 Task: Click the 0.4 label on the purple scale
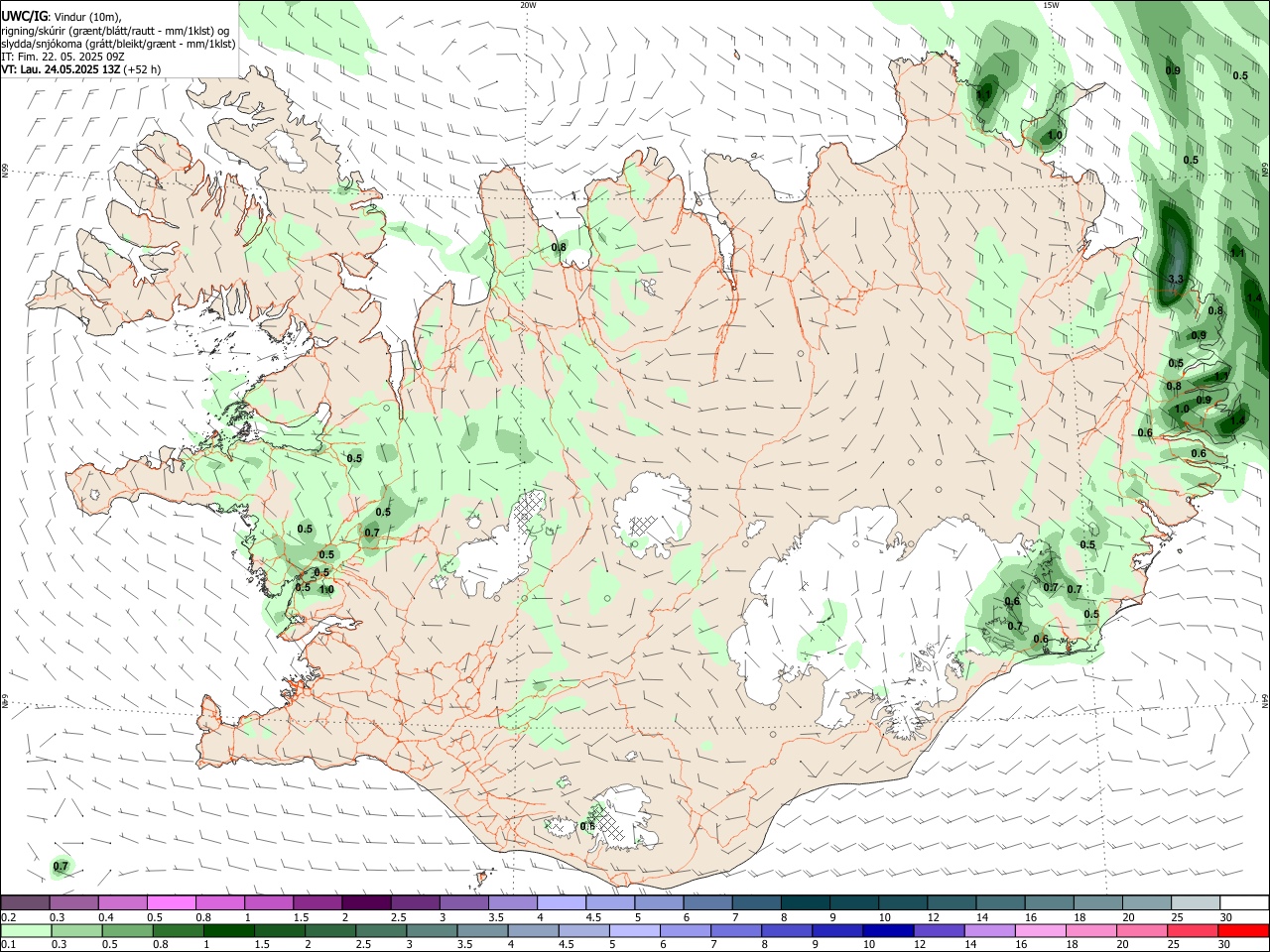106,917
